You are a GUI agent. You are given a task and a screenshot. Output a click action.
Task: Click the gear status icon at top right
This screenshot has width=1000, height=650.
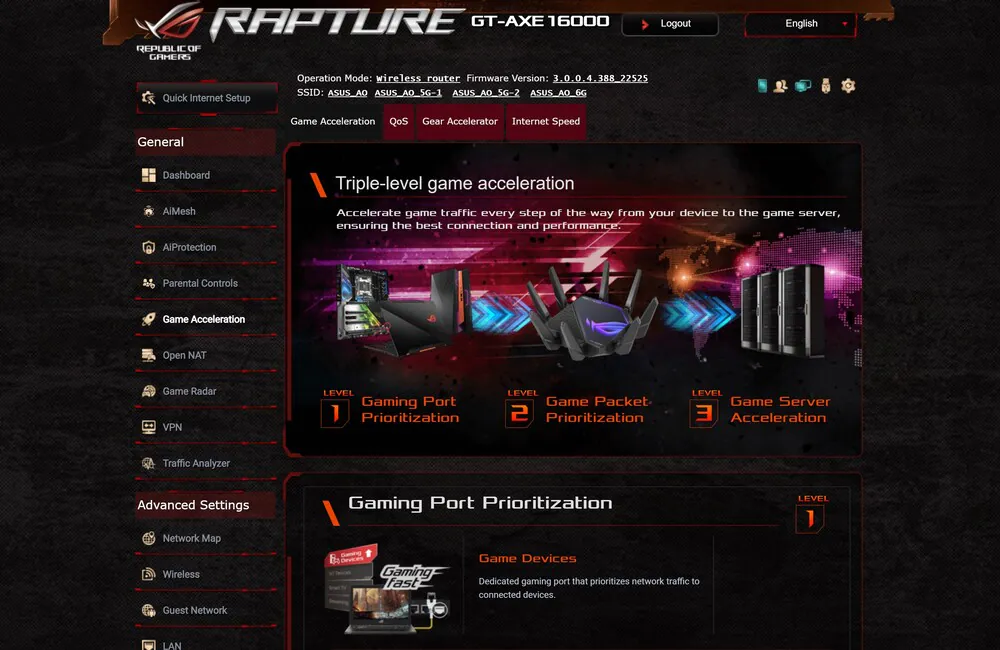pos(848,85)
